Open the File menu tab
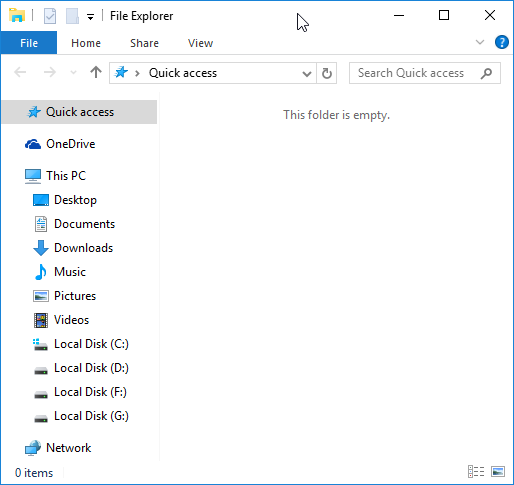 click(x=29, y=43)
